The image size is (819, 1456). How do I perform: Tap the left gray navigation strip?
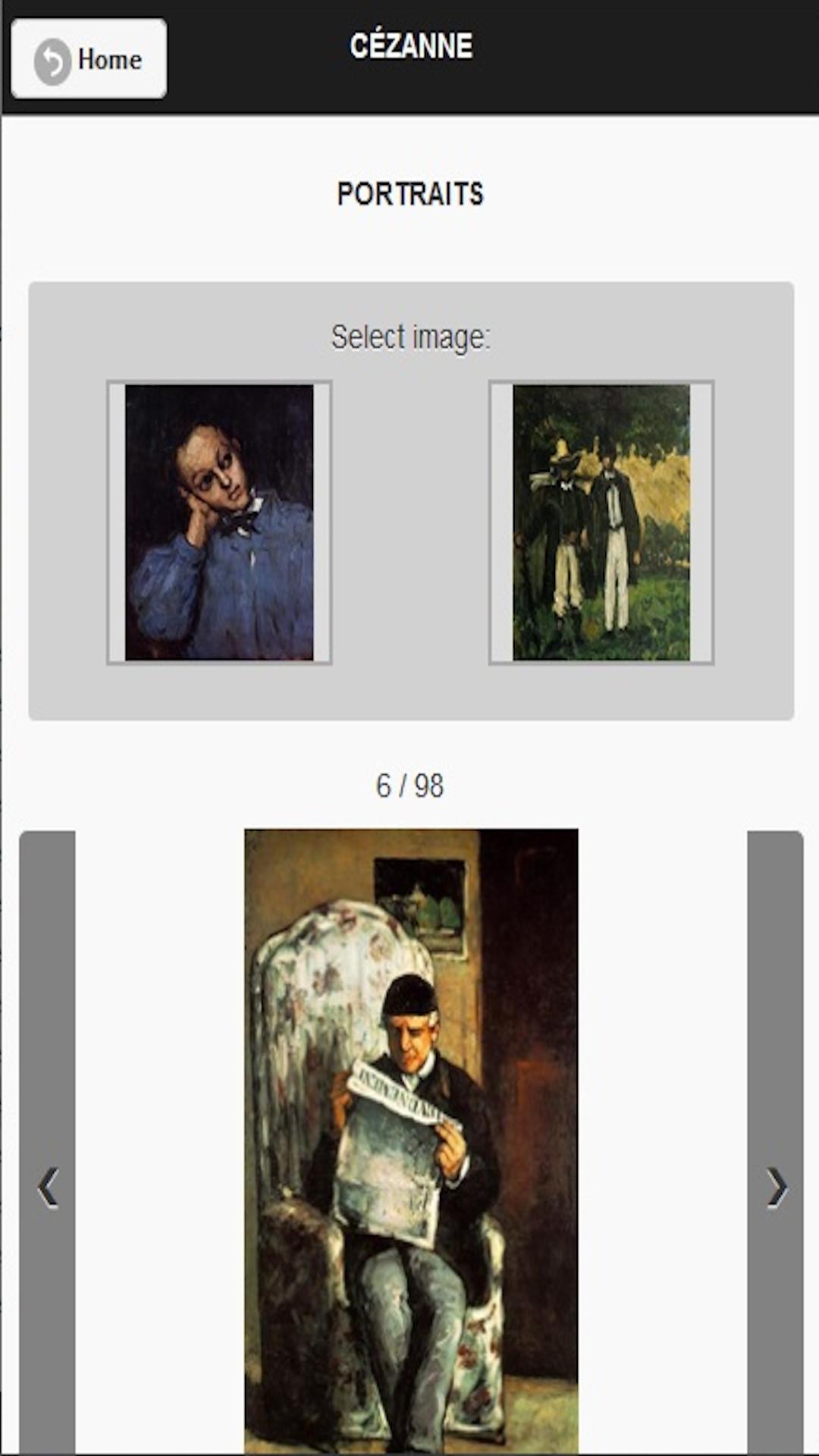47,1142
